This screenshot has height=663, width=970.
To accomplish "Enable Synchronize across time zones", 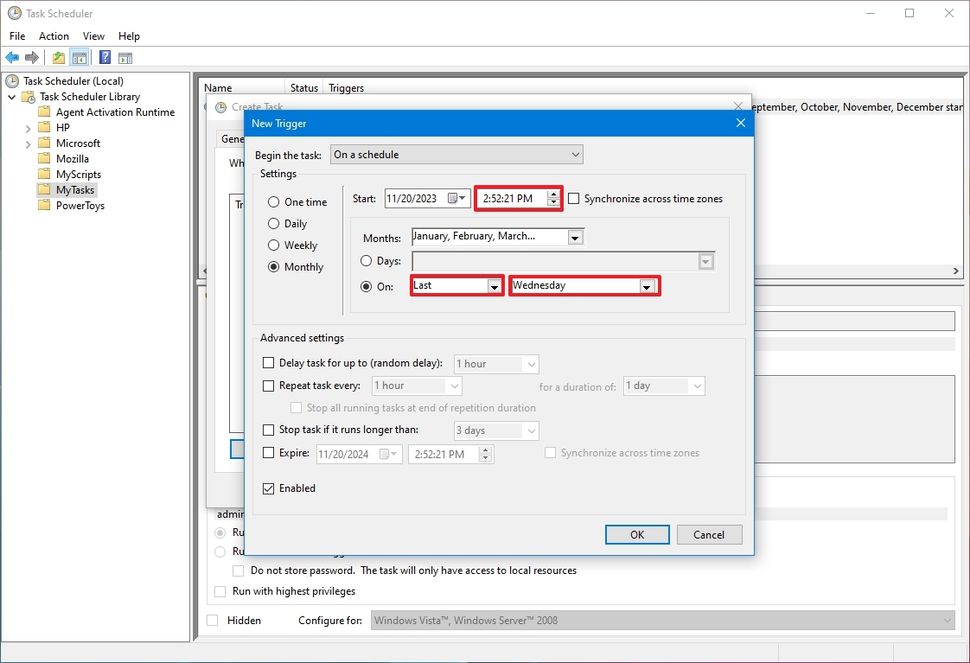I will (575, 198).
